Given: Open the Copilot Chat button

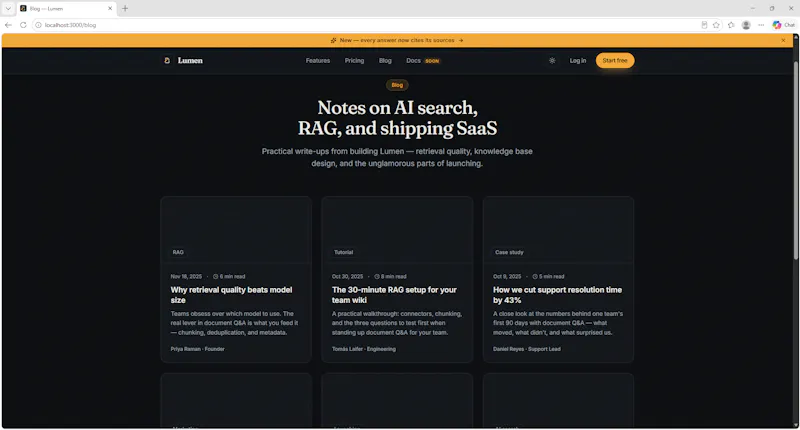Looking at the screenshot, I should click(784, 25).
